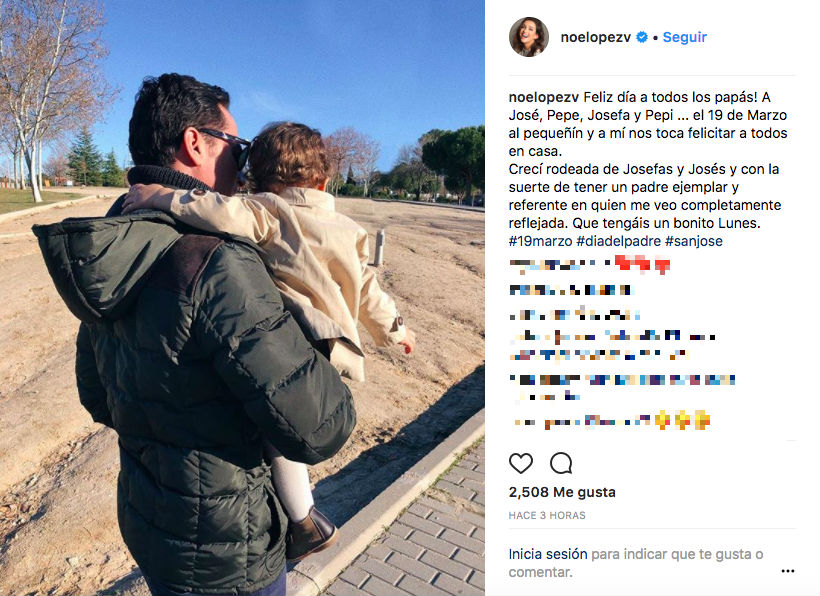Open the three-dot more options menu
The height and width of the screenshot is (596, 820).
788,571
